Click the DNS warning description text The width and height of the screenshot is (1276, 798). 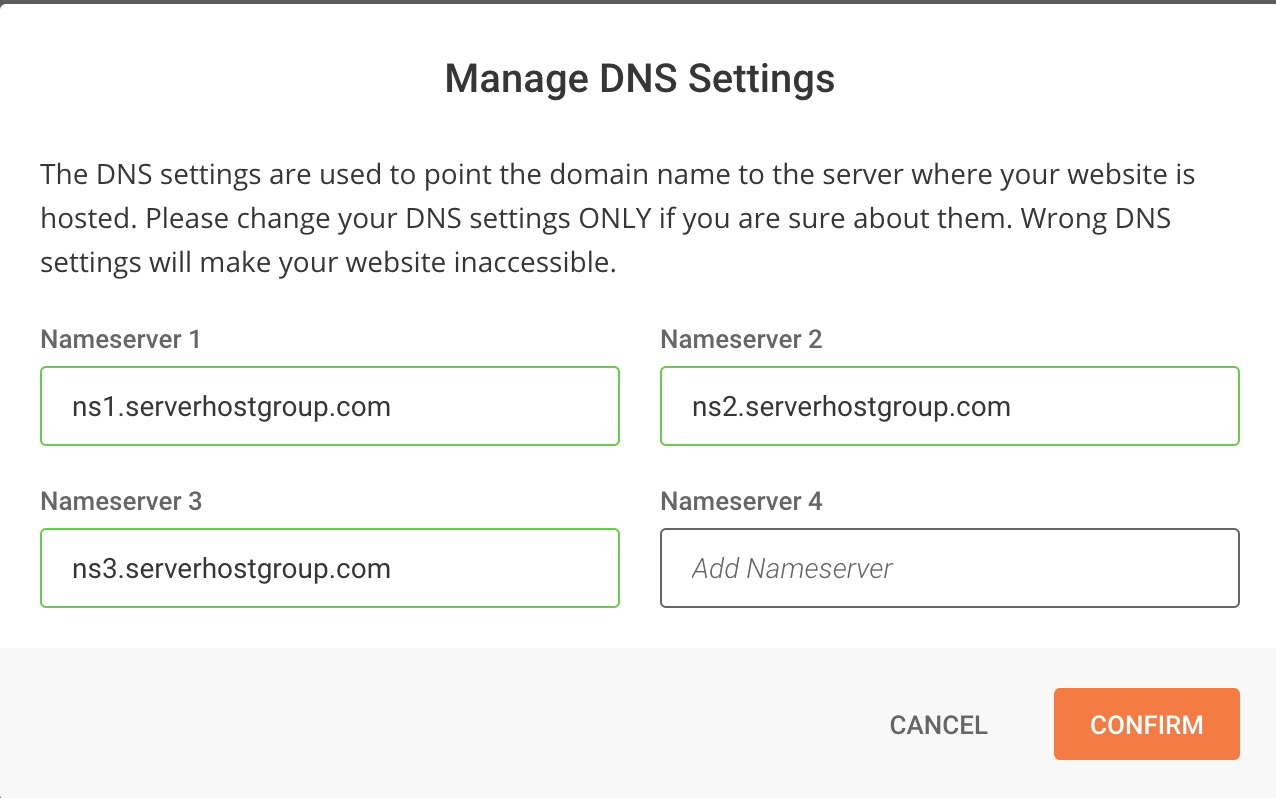(x=617, y=217)
